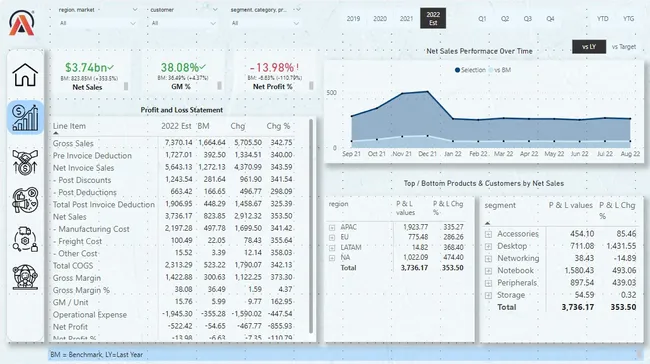Select the Manufacturing Cost line item

tap(91, 229)
